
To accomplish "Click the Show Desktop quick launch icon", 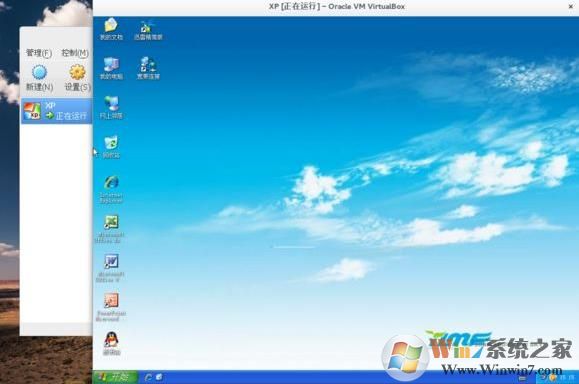I will 160,377.
